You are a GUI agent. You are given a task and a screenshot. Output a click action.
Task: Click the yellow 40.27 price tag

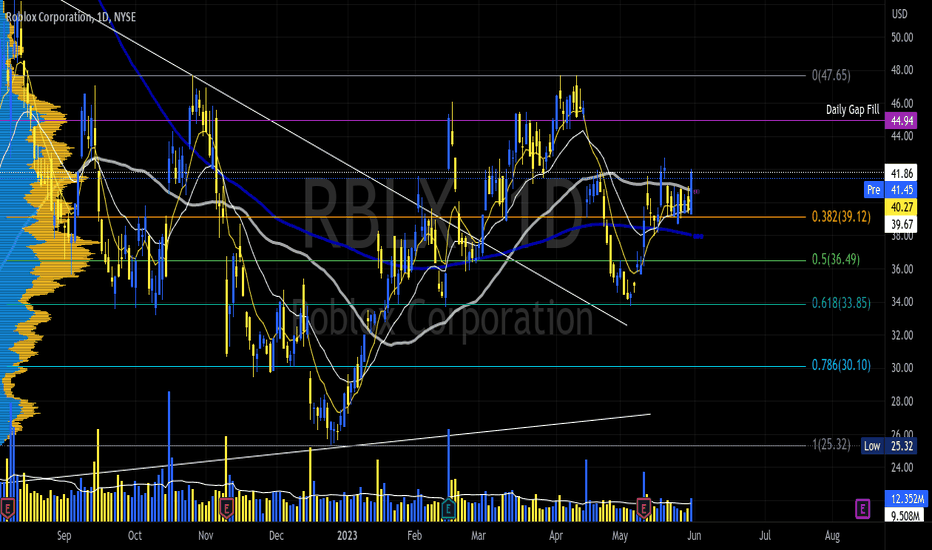coord(901,207)
